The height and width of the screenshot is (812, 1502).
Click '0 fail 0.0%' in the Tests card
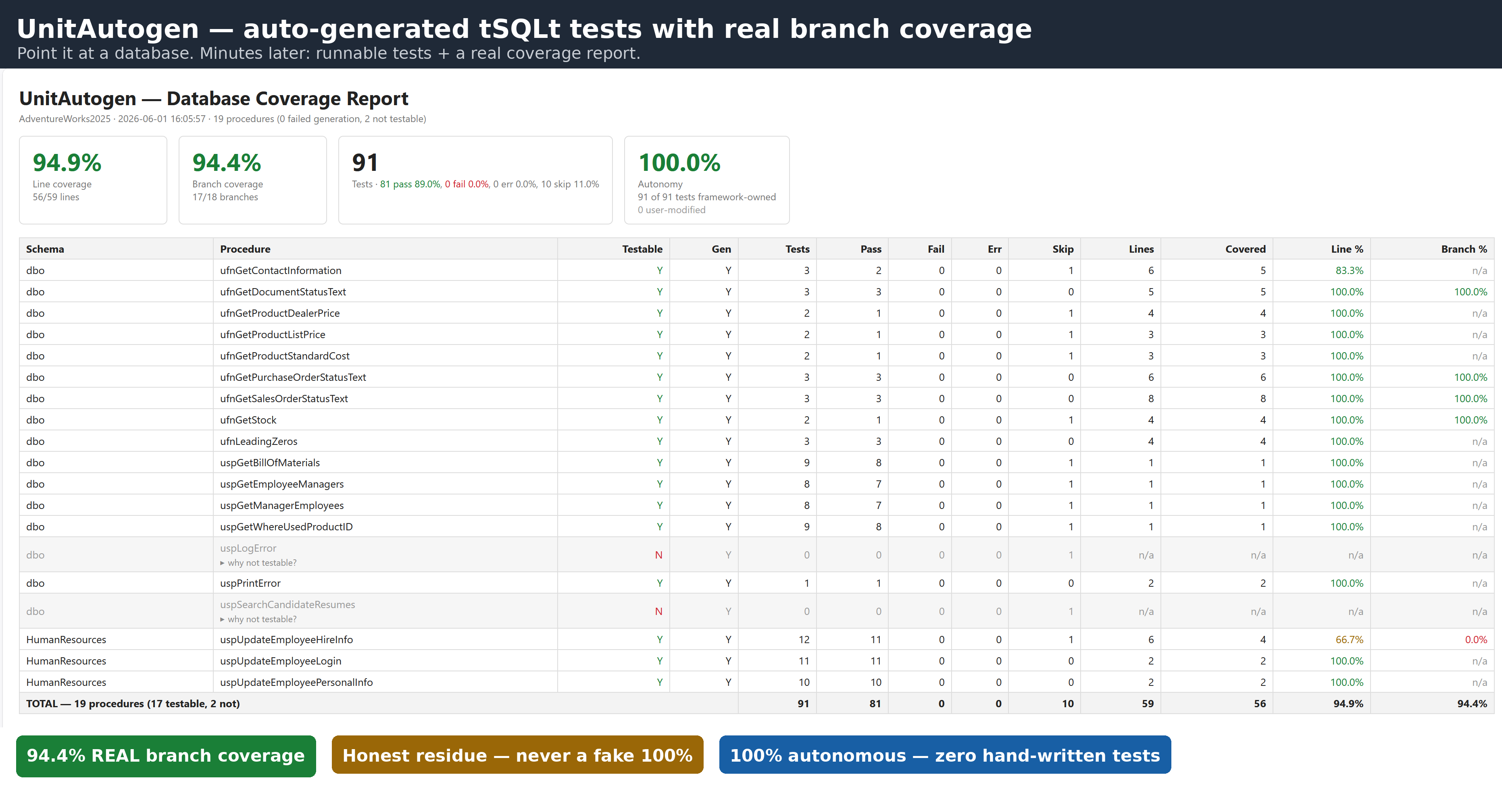pos(467,184)
